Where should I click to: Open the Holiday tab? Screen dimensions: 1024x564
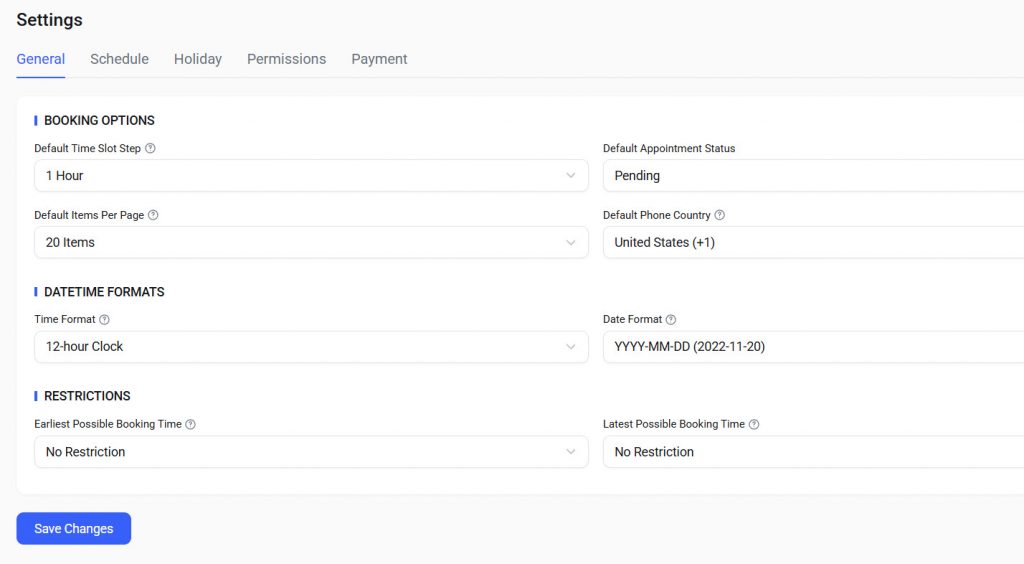pyautogui.click(x=198, y=59)
